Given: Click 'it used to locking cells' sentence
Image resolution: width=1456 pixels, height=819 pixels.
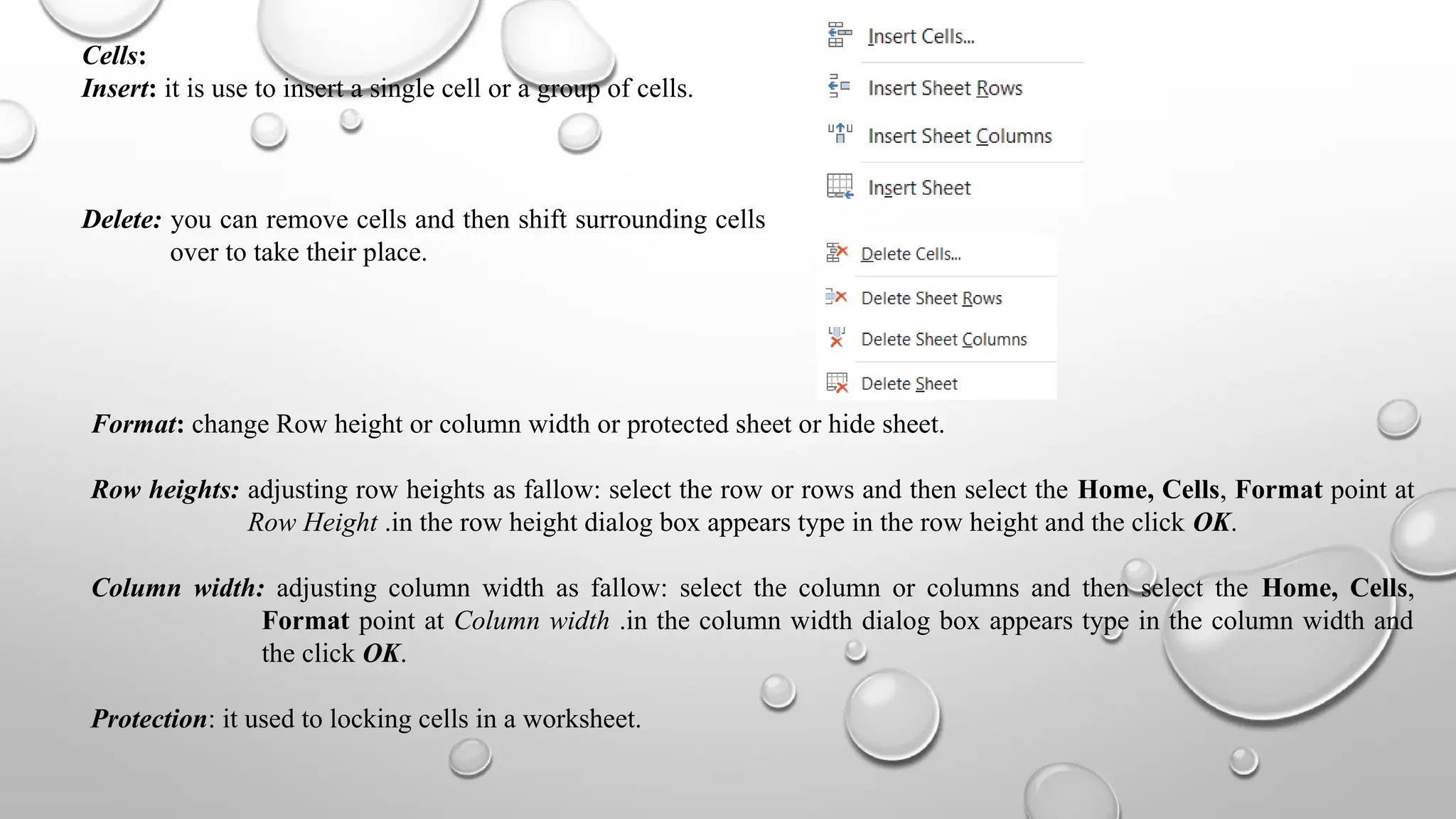Looking at the screenshot, I should [432, 718].
